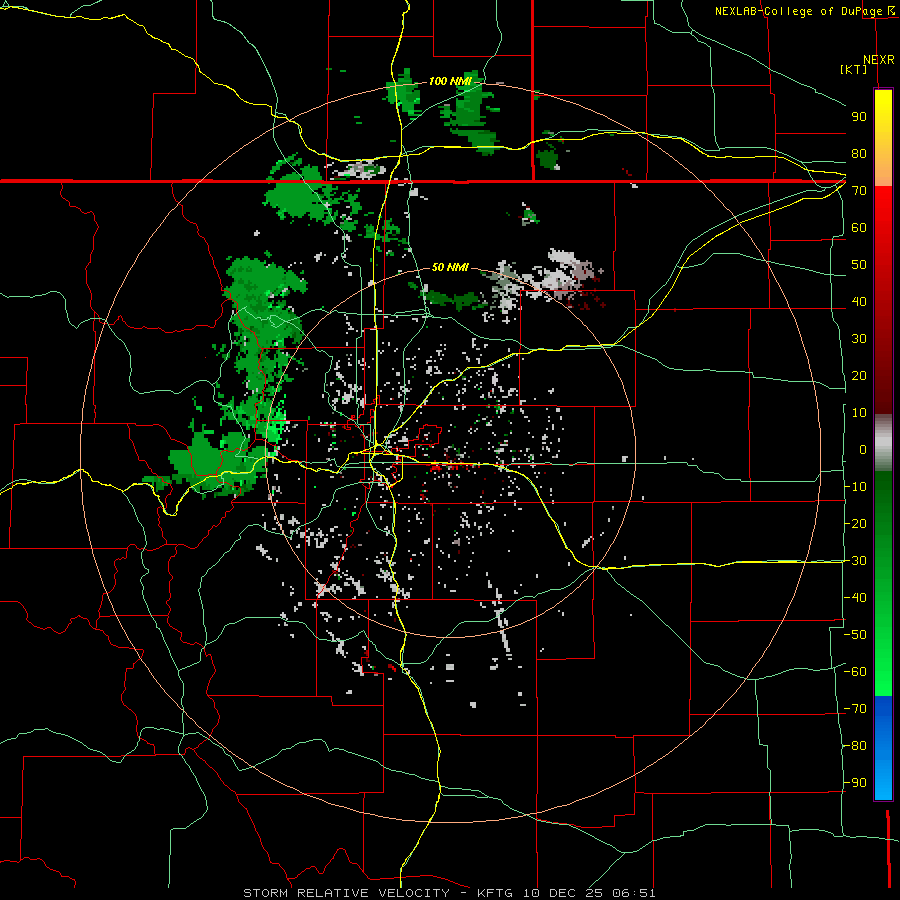900x900 pixels.
Task: Click the "[KT]" units label
Action: [x=854, y=69]
